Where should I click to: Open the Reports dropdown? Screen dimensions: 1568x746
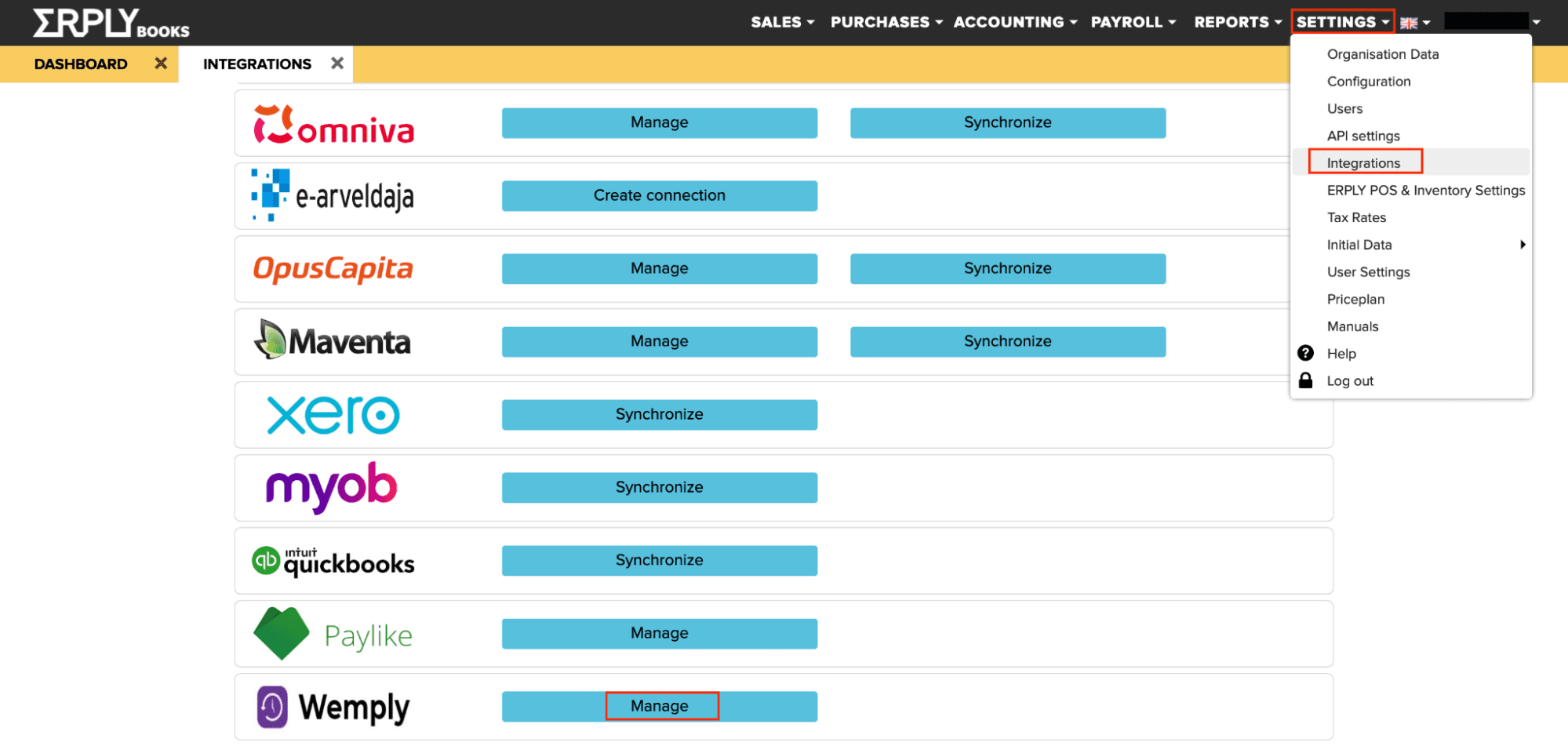tap(1238, 23)
